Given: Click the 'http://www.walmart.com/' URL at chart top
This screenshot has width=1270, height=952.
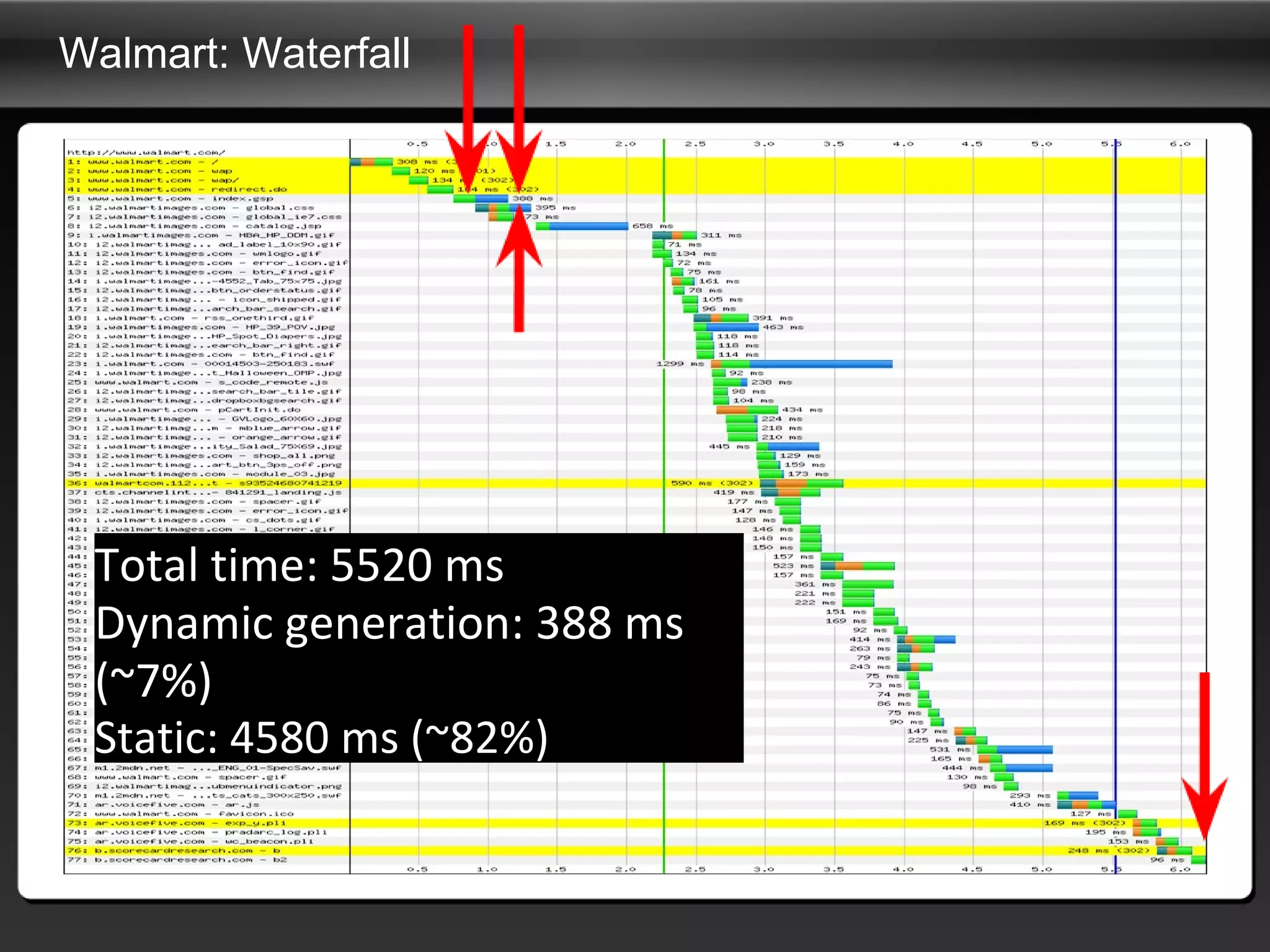Looking at the screenshot, I should [x=146, y=152].
